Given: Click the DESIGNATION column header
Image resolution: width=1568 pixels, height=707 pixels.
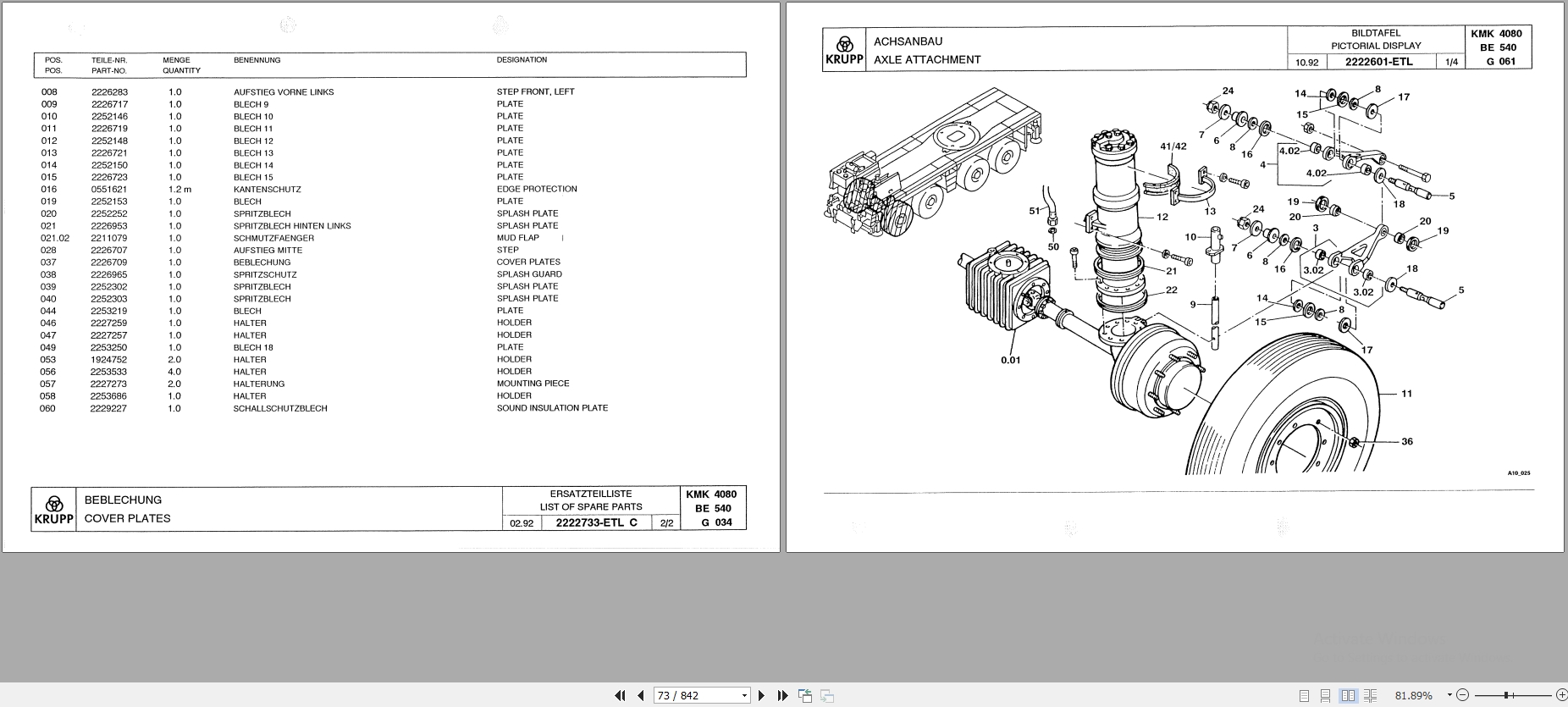Looking at the screenshot, I should (x=522, y=60).
